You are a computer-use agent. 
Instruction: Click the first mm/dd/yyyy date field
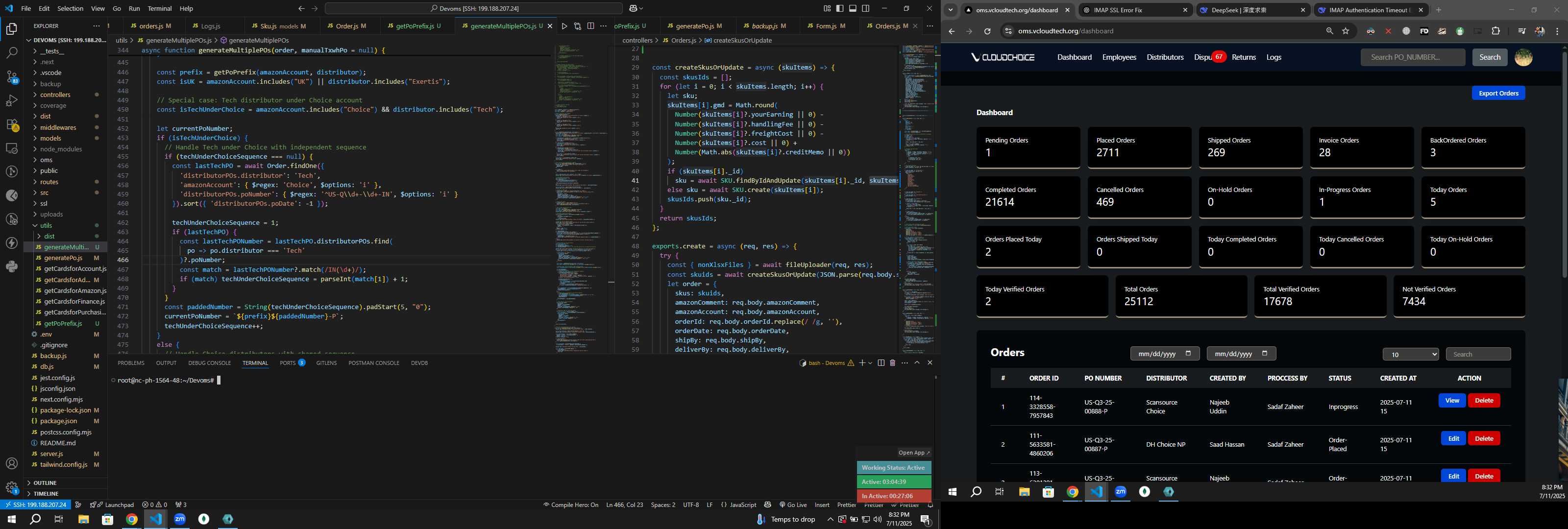tap(1164, 354)
